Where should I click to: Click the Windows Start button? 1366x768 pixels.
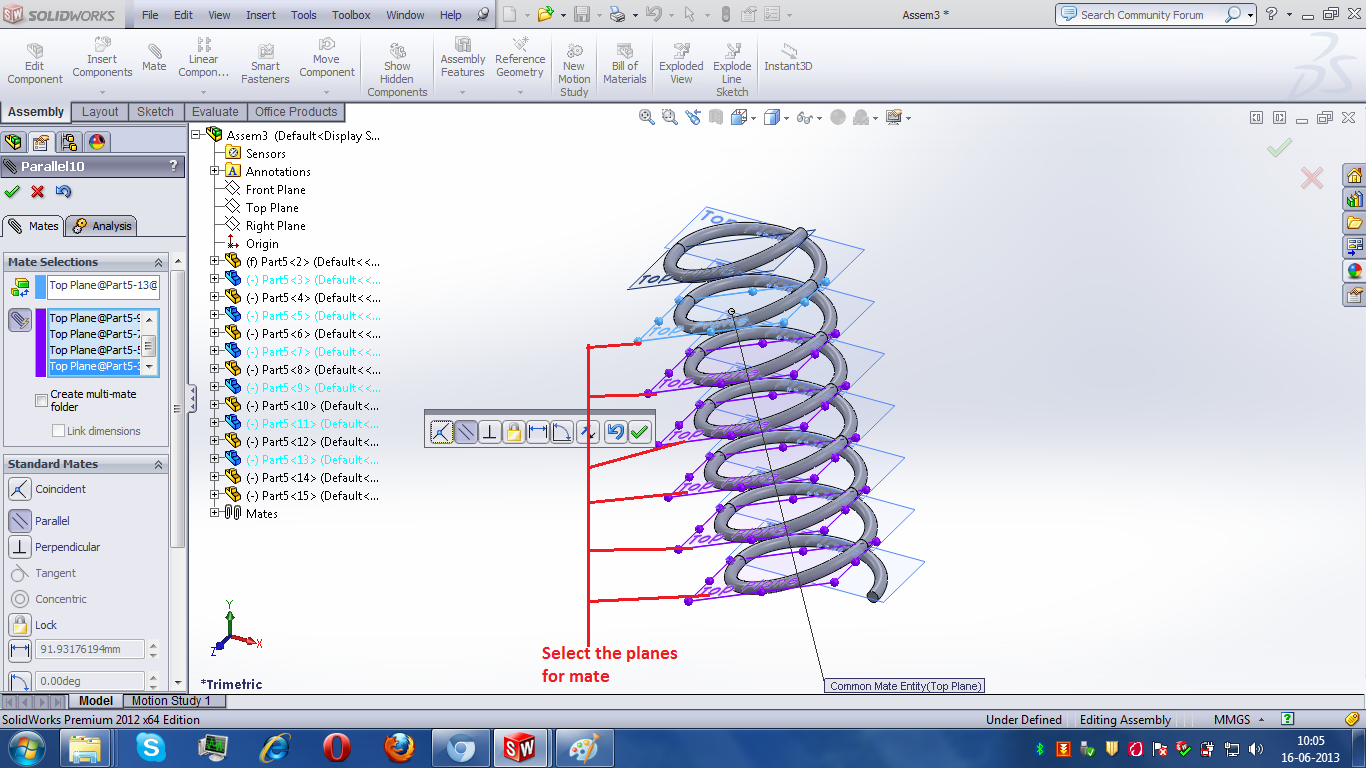coord(26,747)
